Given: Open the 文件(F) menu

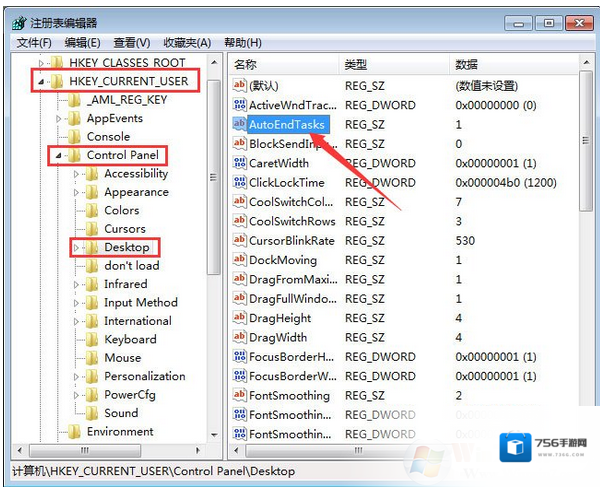Looking at the screenshot, I should (x=34, y=43).
